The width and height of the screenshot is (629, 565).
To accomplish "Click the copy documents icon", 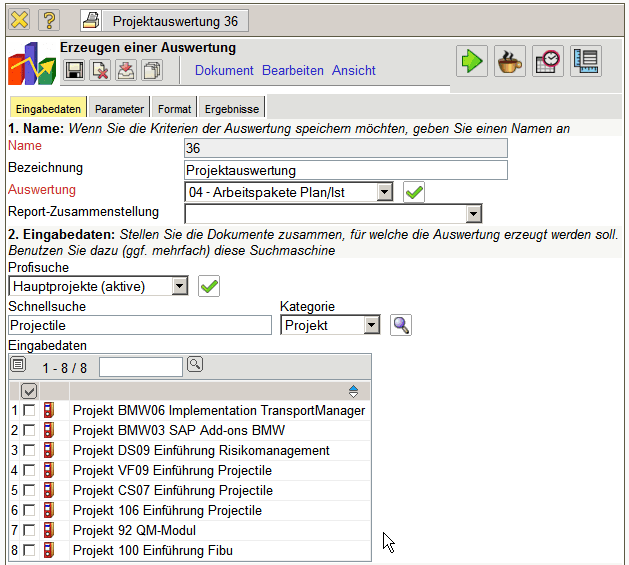I will pyautogui.click(x=152, y=70).
